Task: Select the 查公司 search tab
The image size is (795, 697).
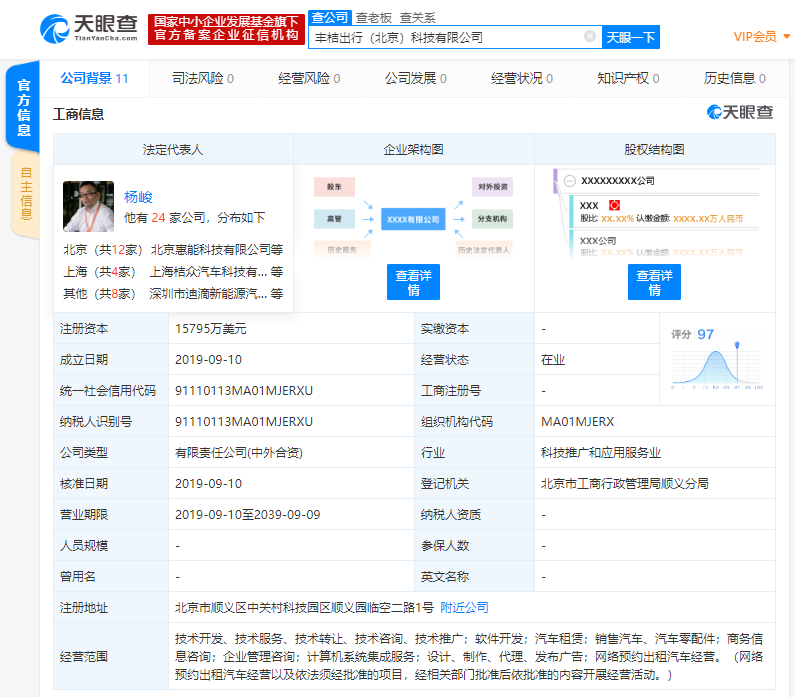Action: click(x=330, y=18)
